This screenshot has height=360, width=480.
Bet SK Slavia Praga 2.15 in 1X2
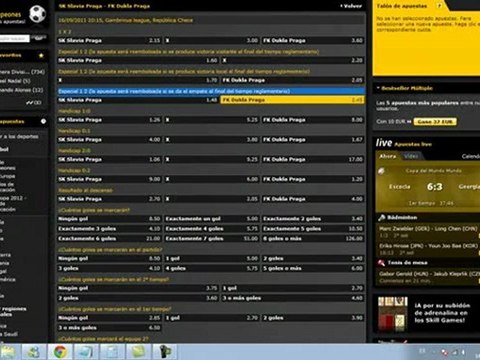tap(109, 40)
